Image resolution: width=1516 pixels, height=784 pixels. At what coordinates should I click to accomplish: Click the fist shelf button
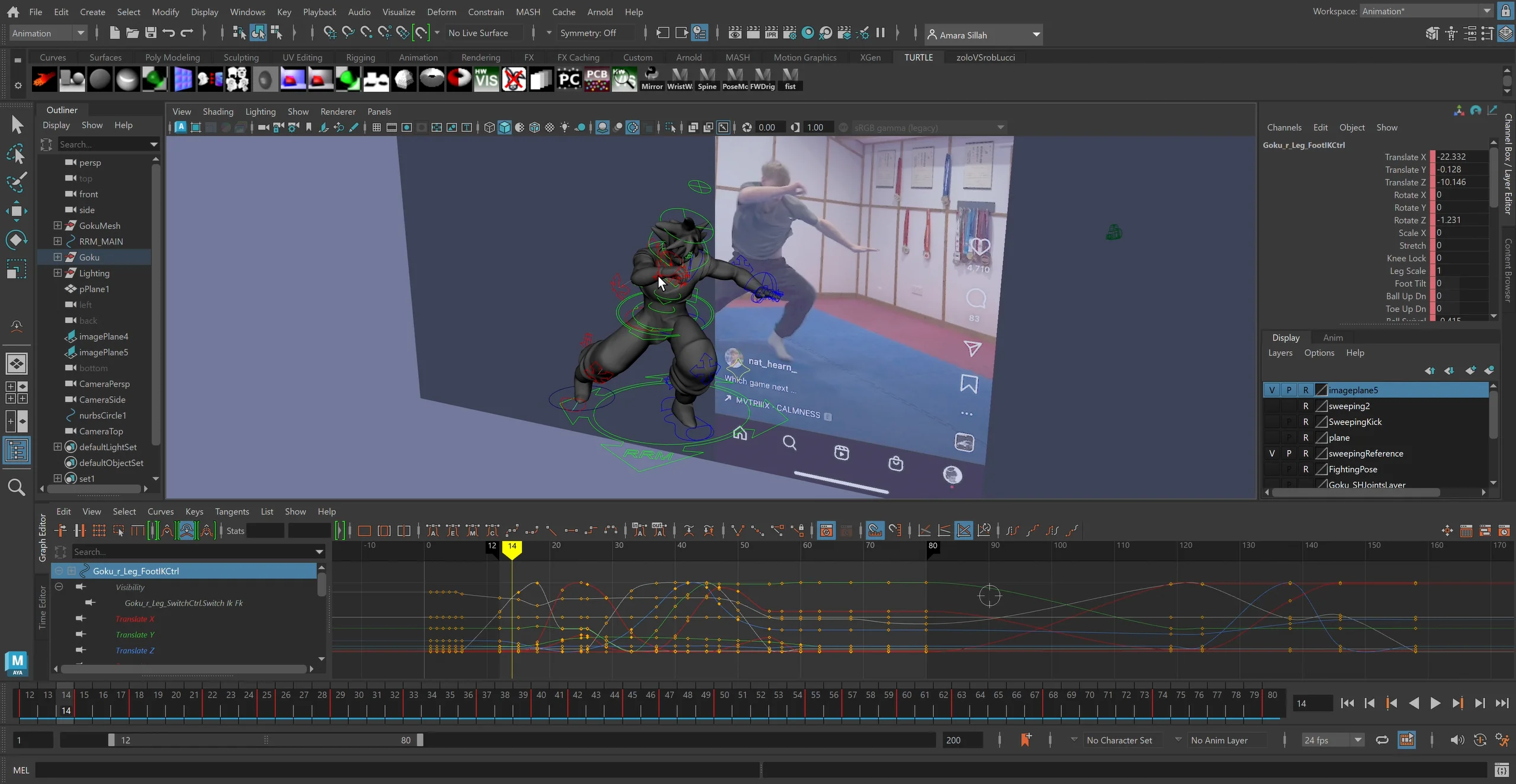(790, 79)
